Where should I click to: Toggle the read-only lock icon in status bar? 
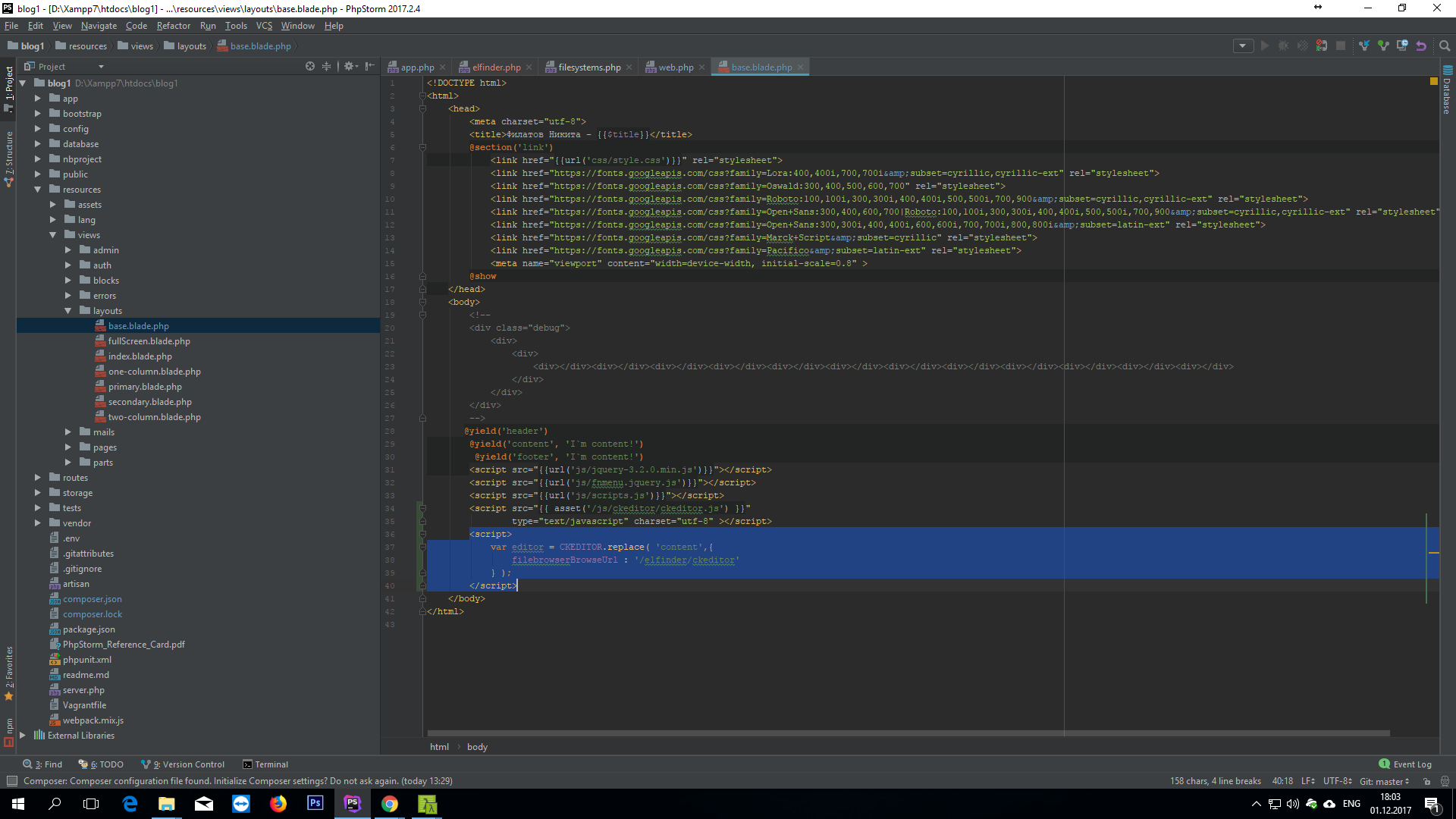(x=1426, y=781)
